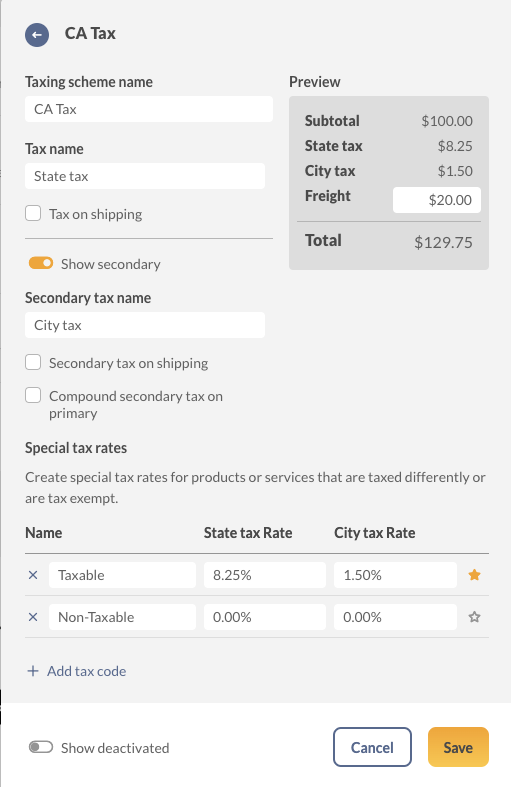Turn off Show secondary toggle
The image size is (511, 787).
click(x=41, y=264)
